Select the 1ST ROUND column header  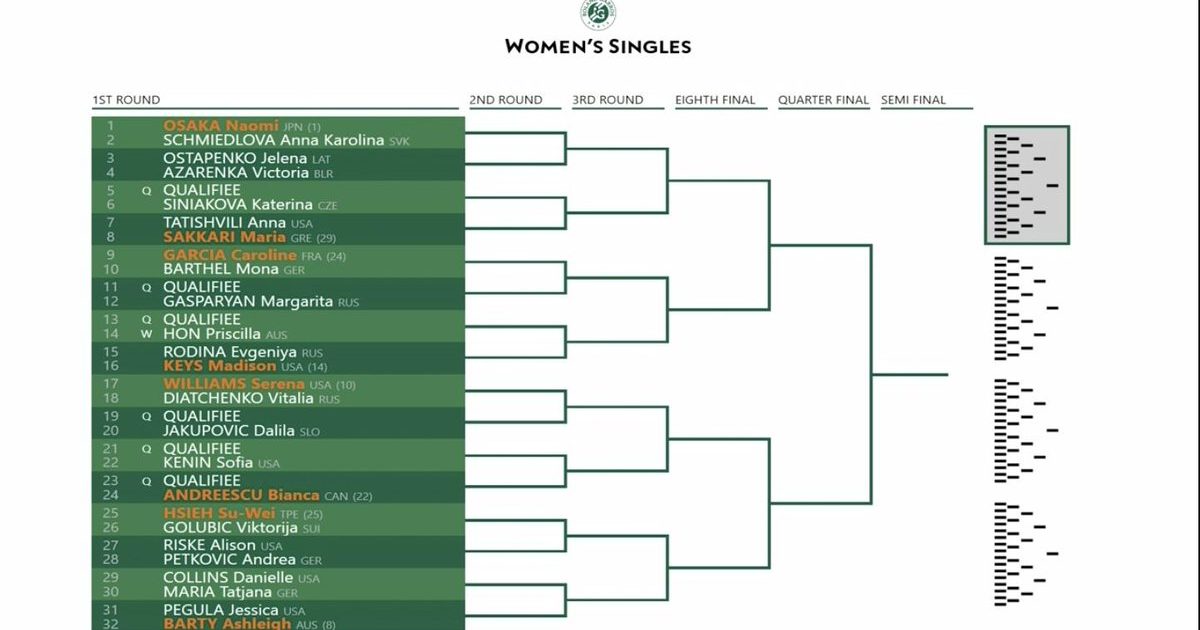click(x=126, y=100)
